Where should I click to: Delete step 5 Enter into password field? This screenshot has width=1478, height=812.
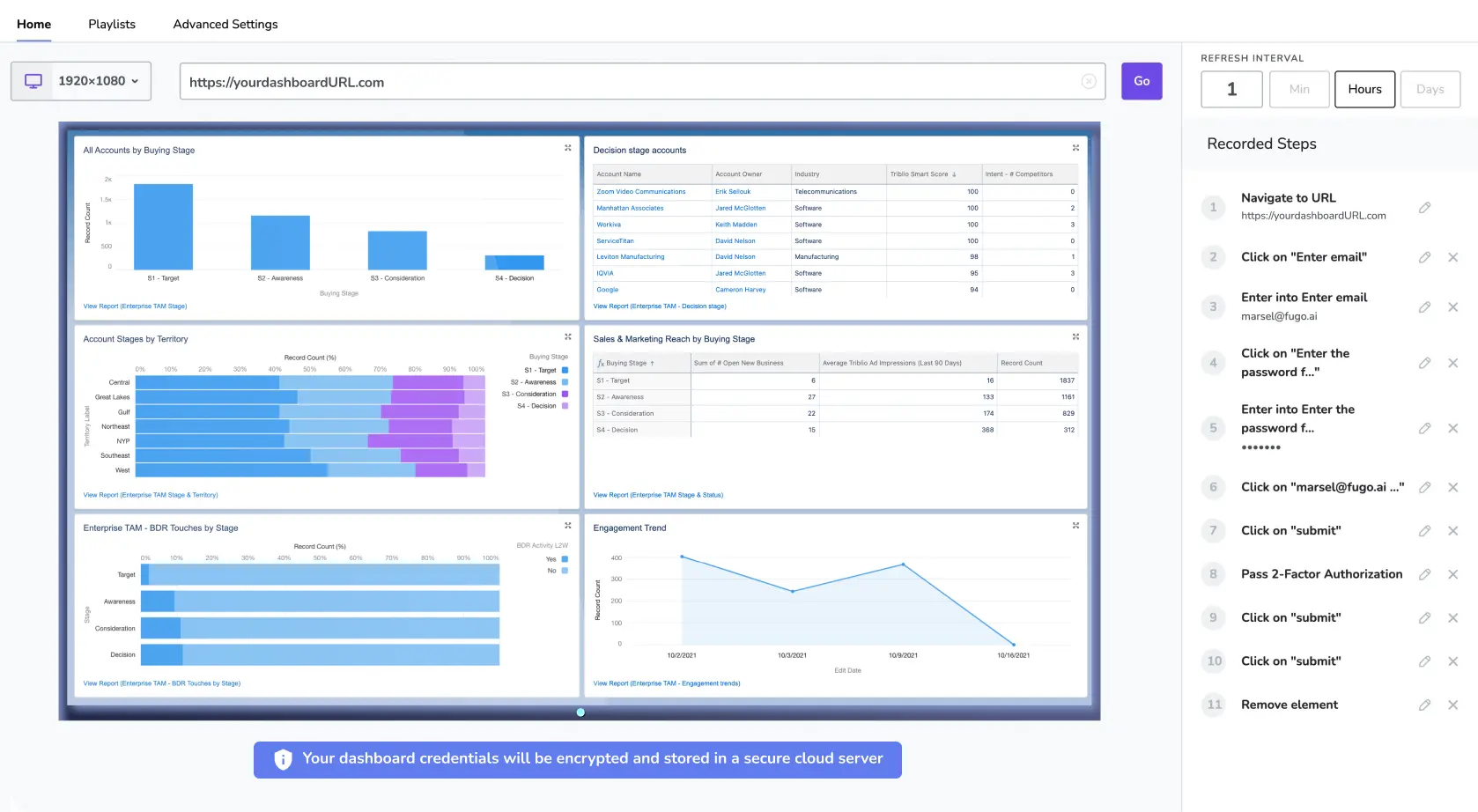tap(1452, 428)
